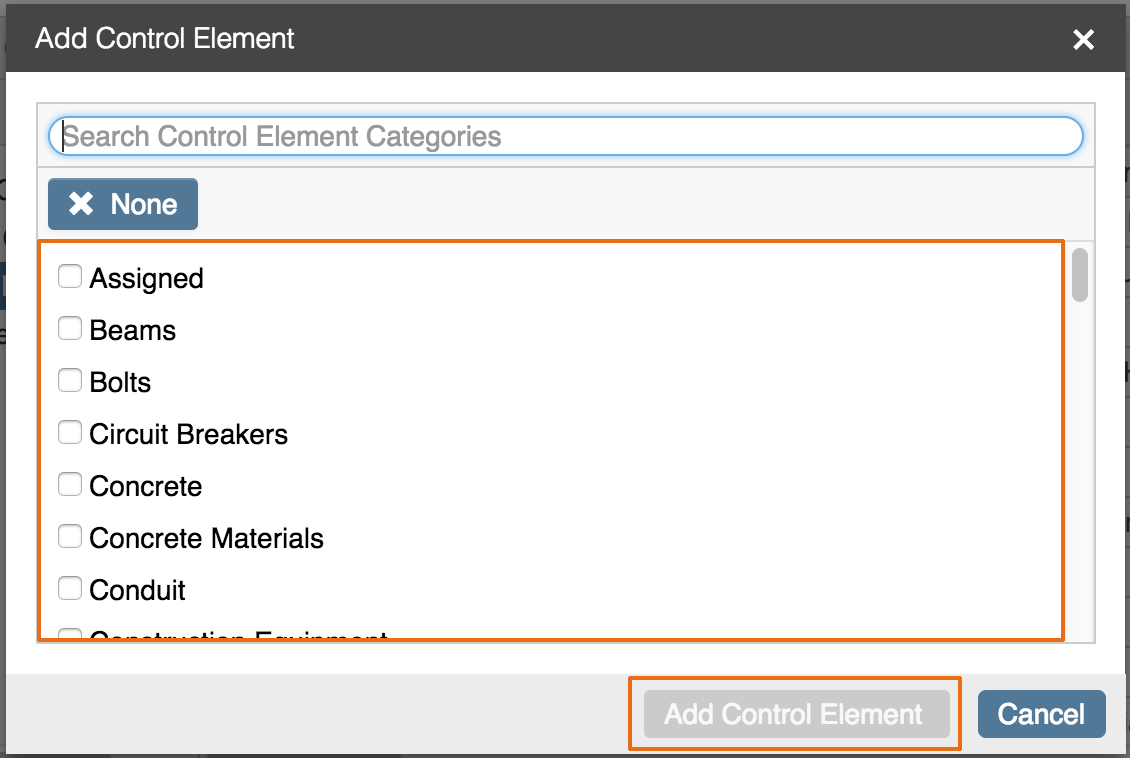Focus the Search Control Element Categories field
1130x758 pixels.
pos(566,136)
